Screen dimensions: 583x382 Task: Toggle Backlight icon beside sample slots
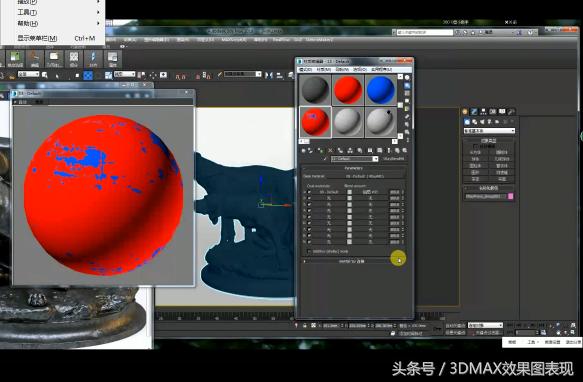tap(407, 86)
